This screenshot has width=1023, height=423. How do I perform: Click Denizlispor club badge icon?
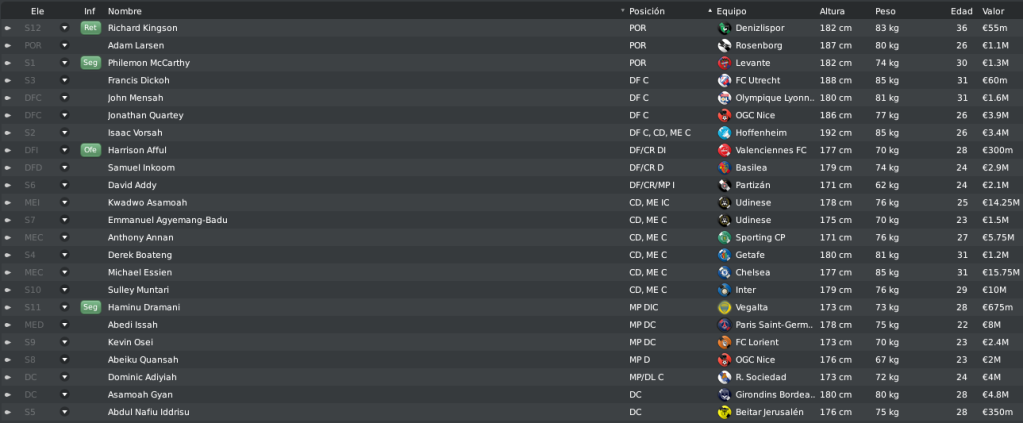pyautogui.click(x=724, y=28)
